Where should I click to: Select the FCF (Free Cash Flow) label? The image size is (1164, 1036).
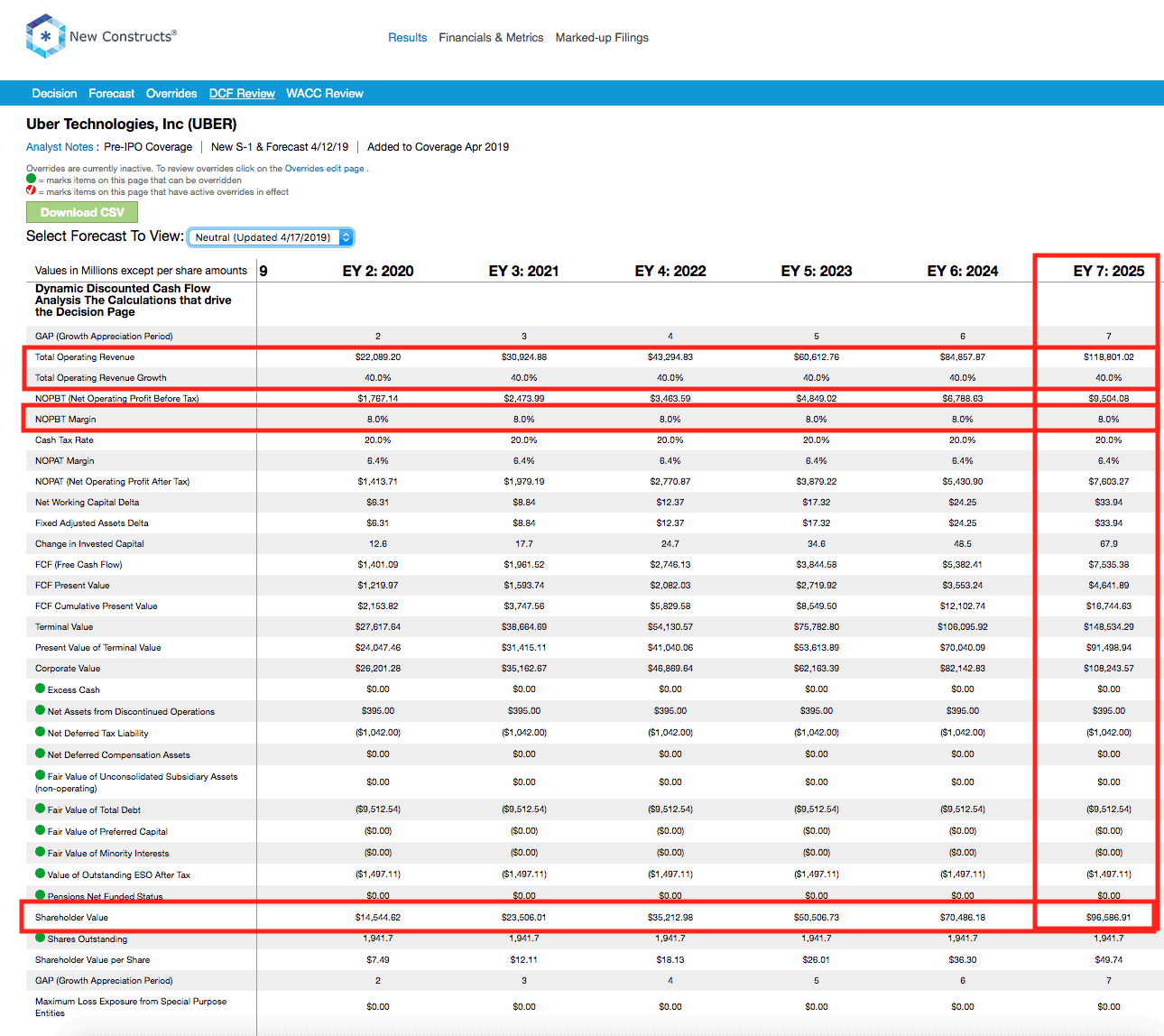coord(79,565)
